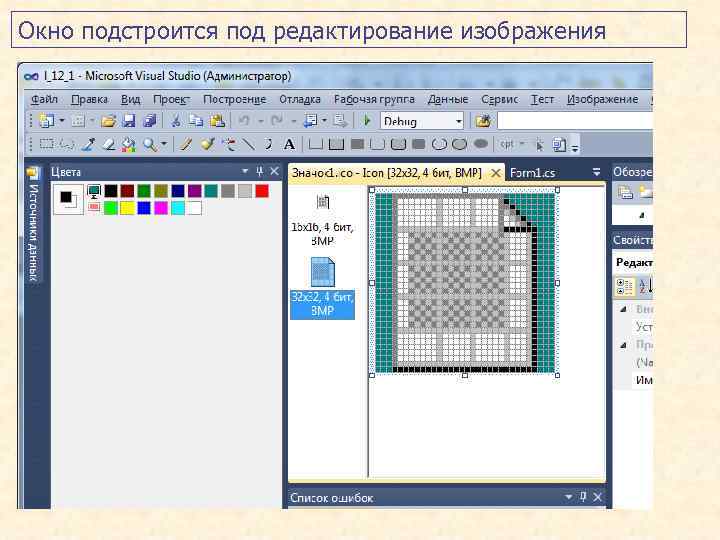Open the document tabs list dropdown
The height and width of the screenshot is (540, 720).
click(596, 172)
